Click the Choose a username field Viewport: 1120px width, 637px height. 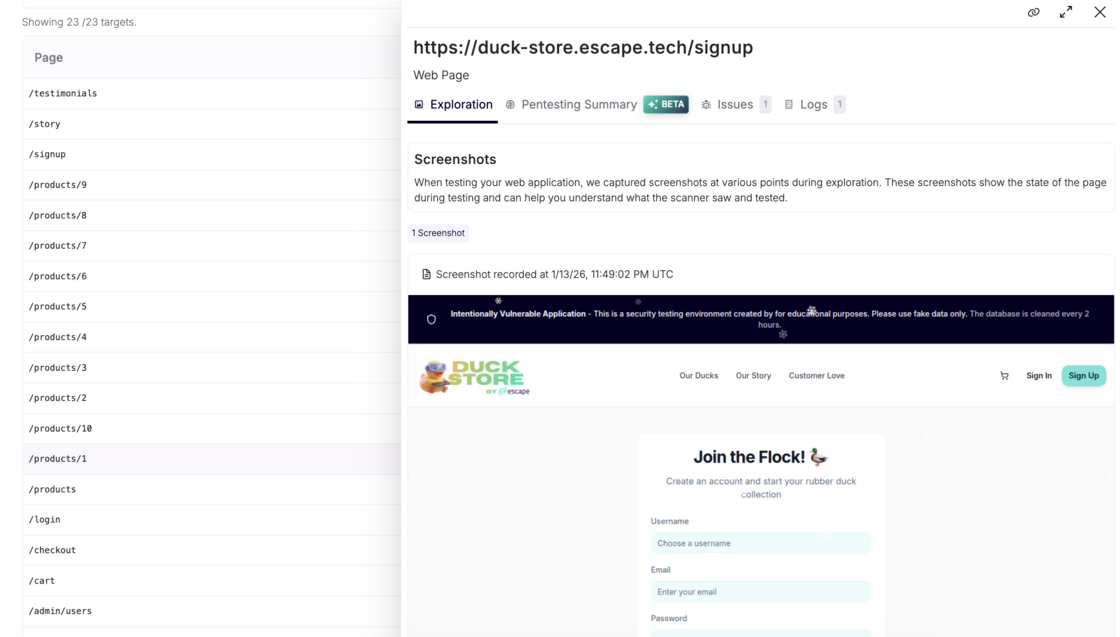point(760,543)
